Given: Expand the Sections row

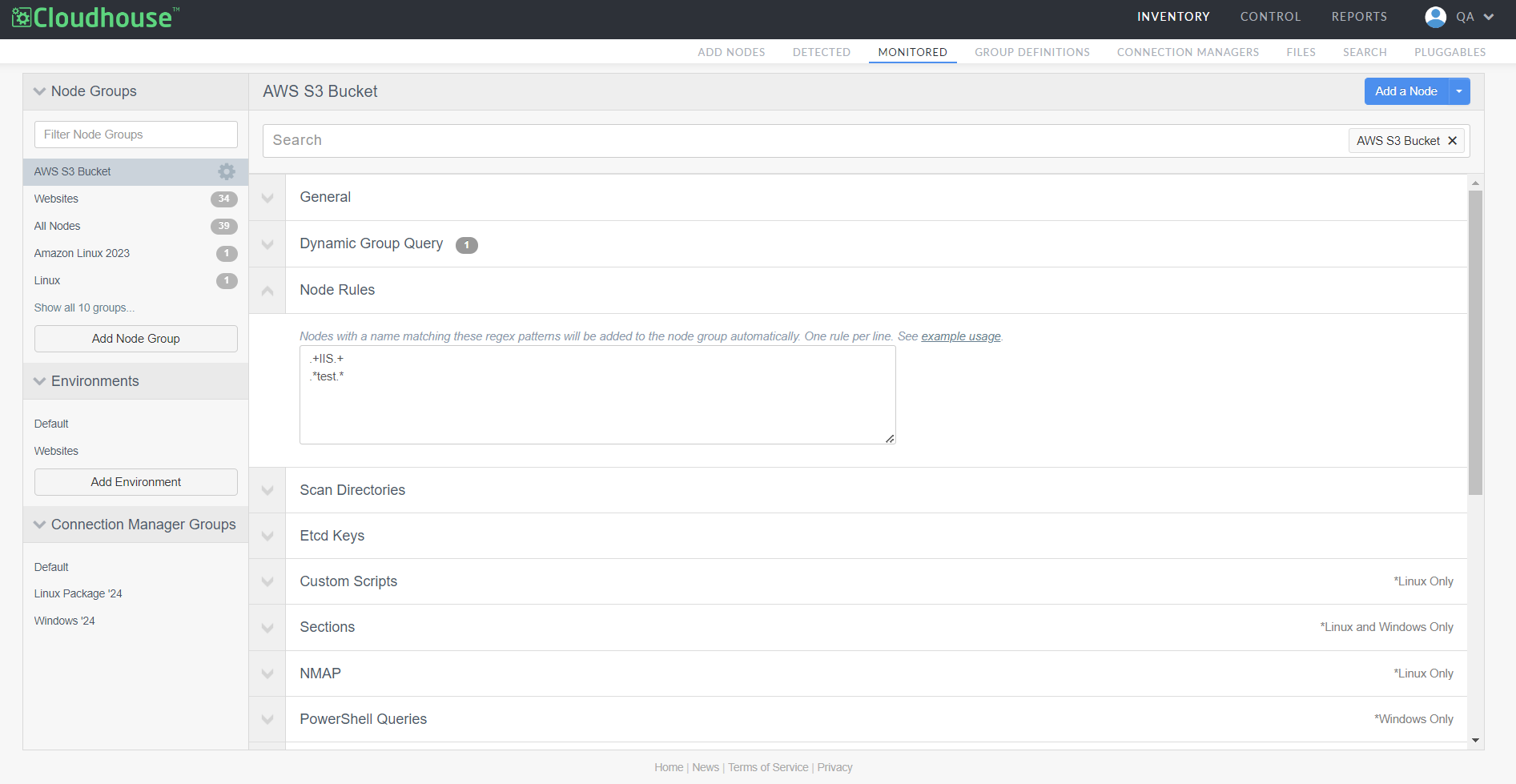Looking at the screenshot, I should coord(267,628).
